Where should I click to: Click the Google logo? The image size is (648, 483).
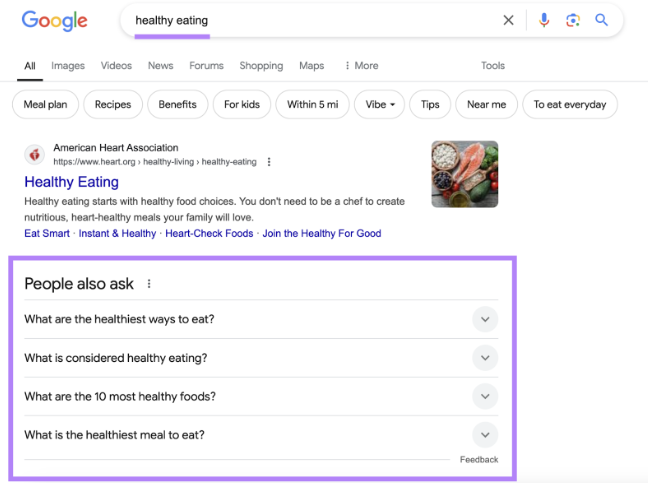pyautogui.click(x=54, y=21)
